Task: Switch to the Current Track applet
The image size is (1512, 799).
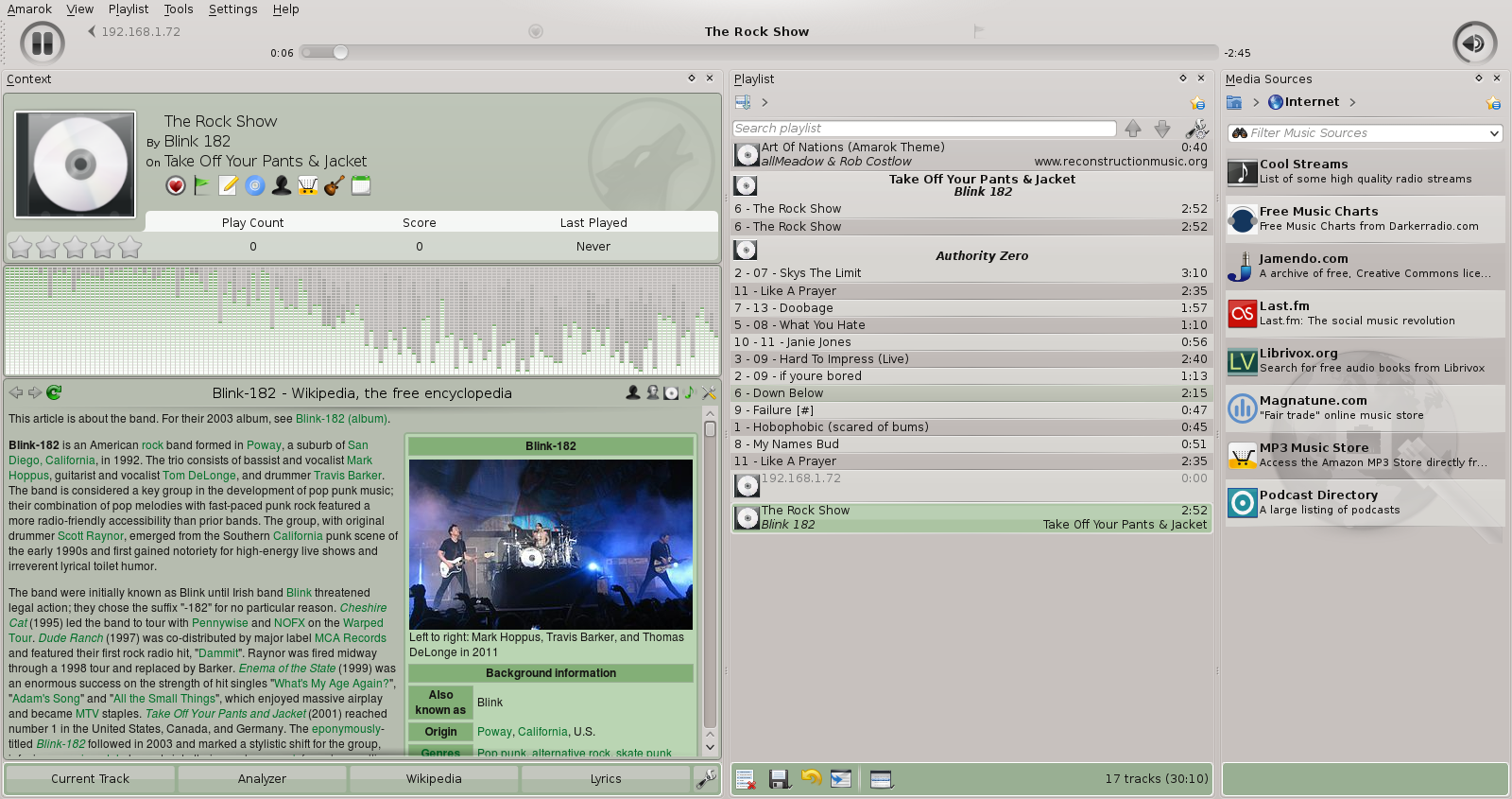Action: (91, 779)
